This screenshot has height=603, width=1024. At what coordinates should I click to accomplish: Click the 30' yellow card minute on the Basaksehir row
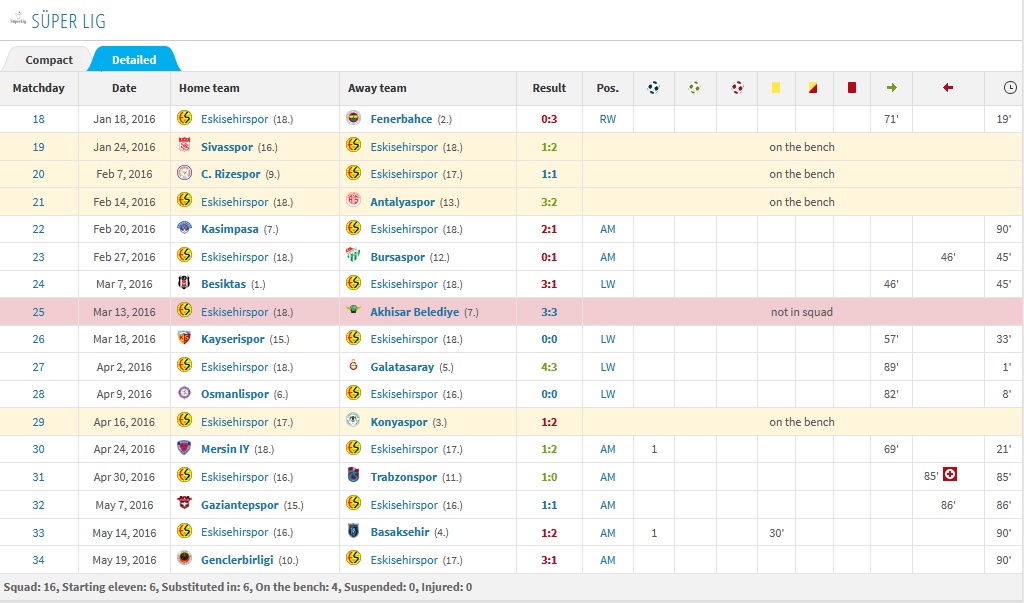776,532
